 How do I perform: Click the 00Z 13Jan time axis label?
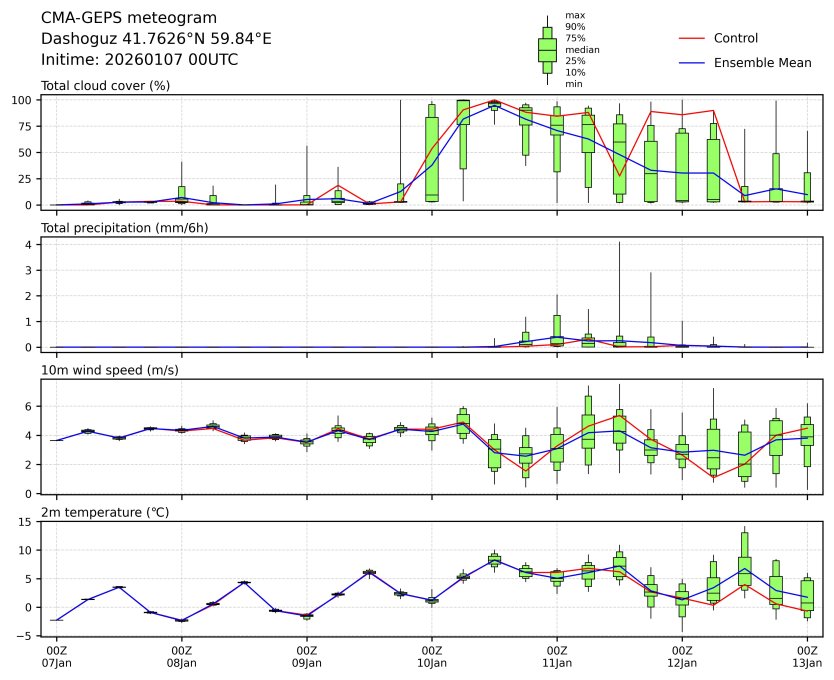(807, 656)
